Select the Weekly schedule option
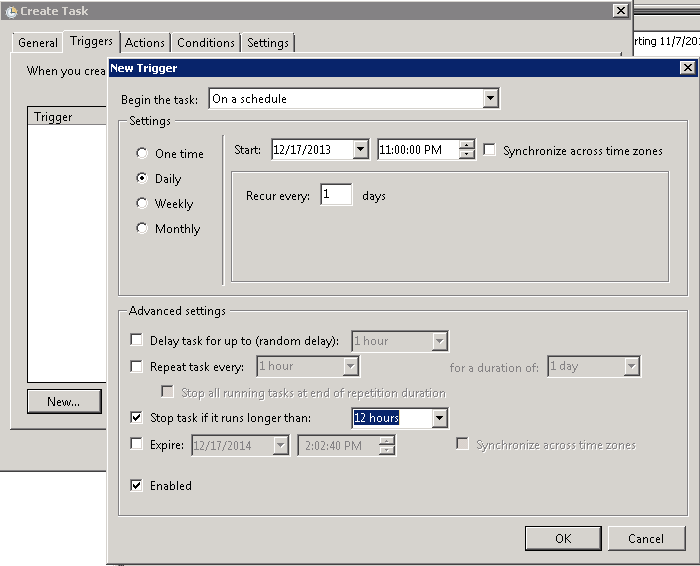This screenshot has height=566, width=700. point(141,204)
